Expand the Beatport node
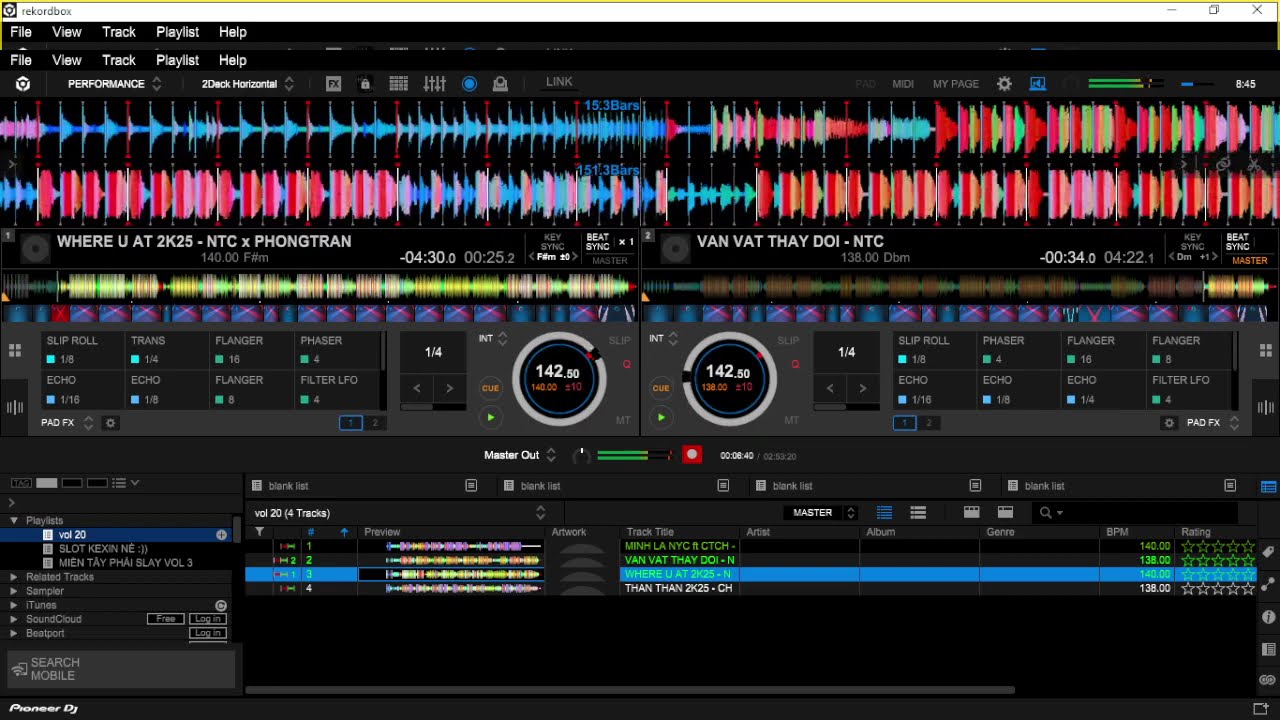 14,633
